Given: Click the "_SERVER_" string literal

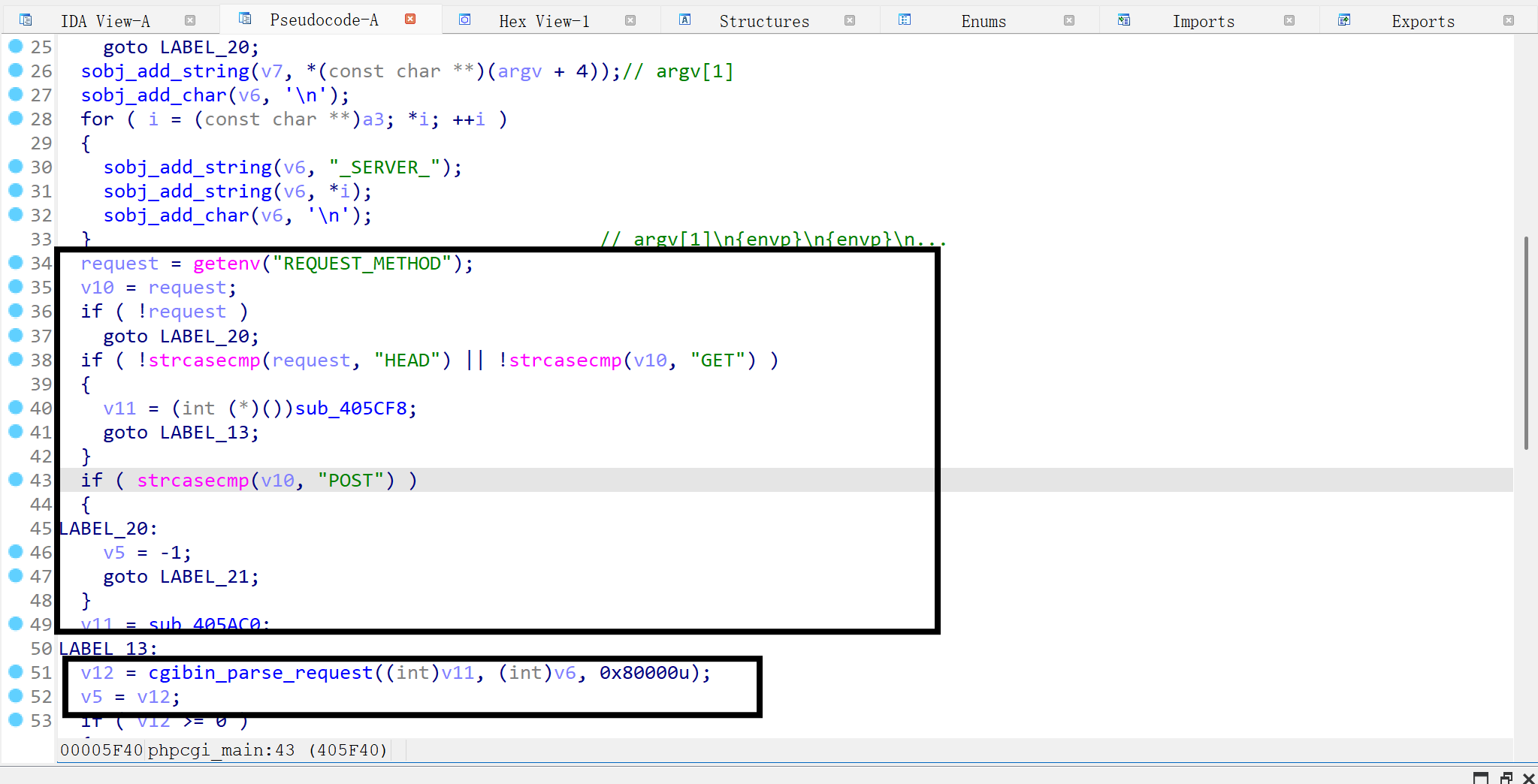Looking at the screenshot, I should [384, 167].
